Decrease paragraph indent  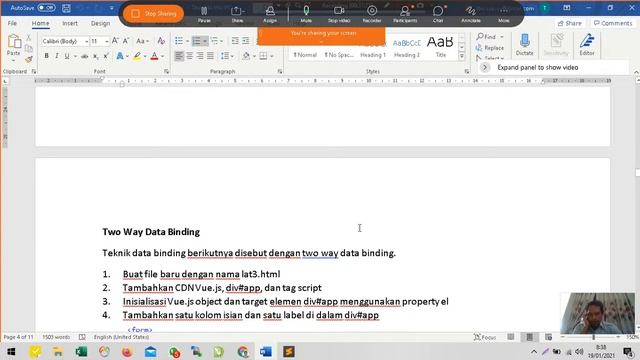[235, 41]
